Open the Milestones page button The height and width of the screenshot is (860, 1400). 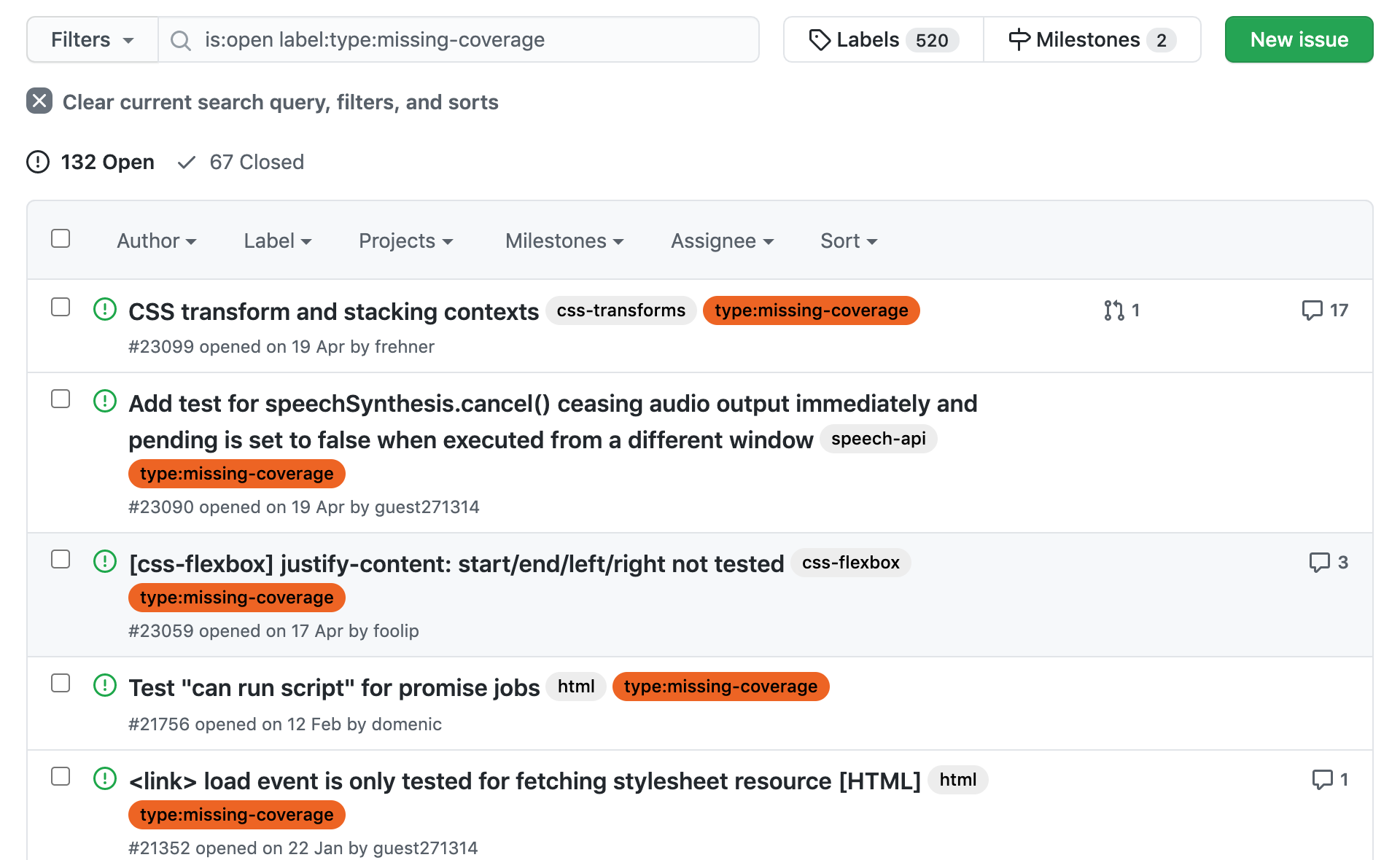1091,40
